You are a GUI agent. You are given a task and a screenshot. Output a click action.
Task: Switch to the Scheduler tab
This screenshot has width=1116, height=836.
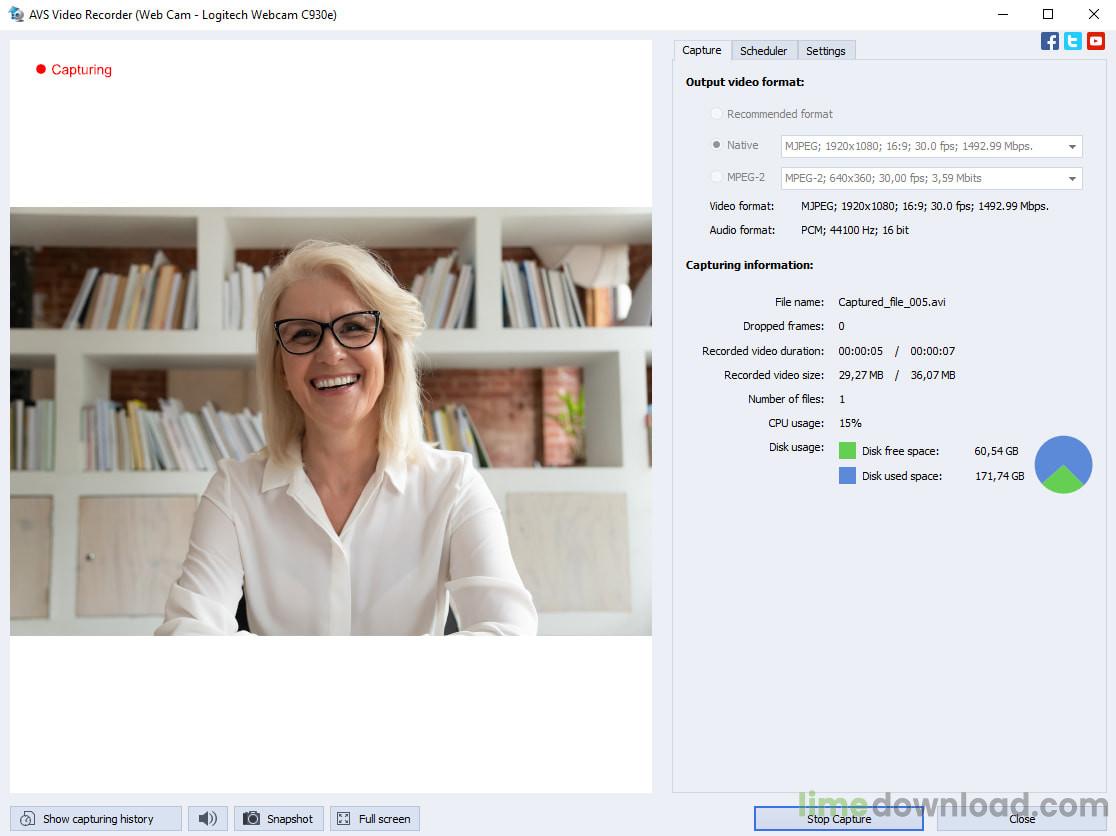point(764,51)
